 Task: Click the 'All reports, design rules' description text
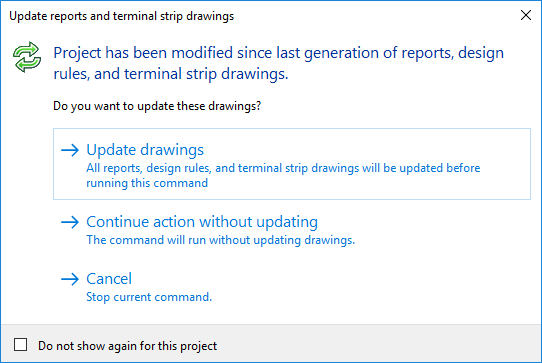click(283, 168)
